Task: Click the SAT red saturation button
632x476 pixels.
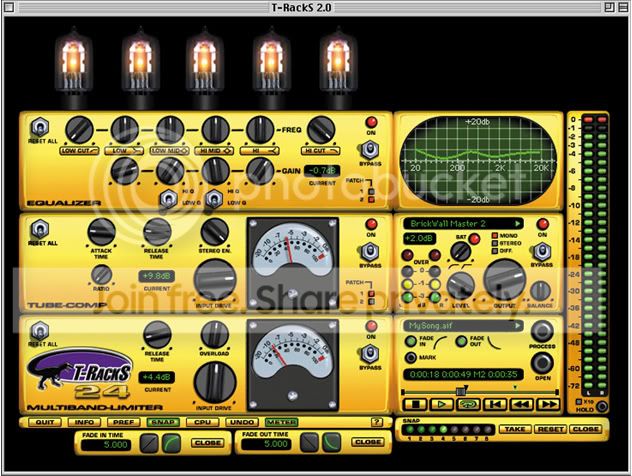Action: [474, 239]
